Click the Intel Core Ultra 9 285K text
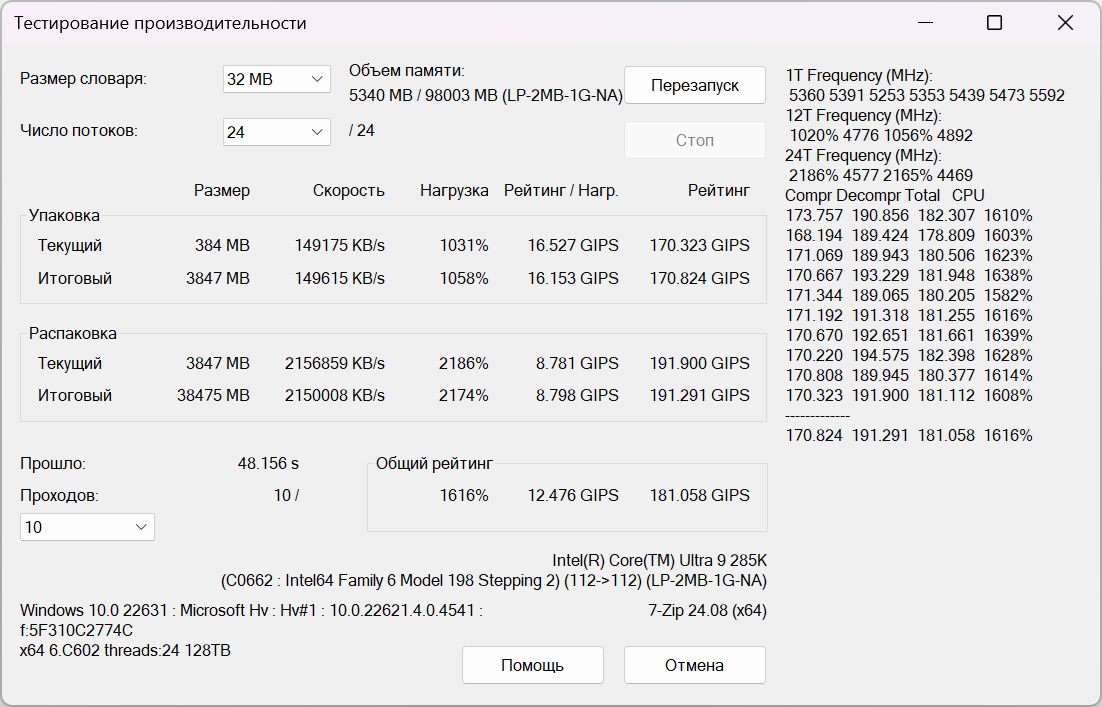 click(x=659, y=560)
